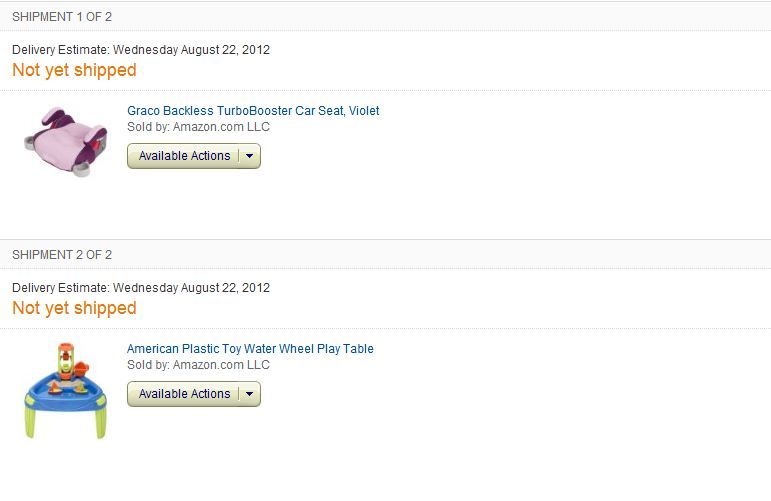Click the Sold by label under play table

click(x=148, y=365)
